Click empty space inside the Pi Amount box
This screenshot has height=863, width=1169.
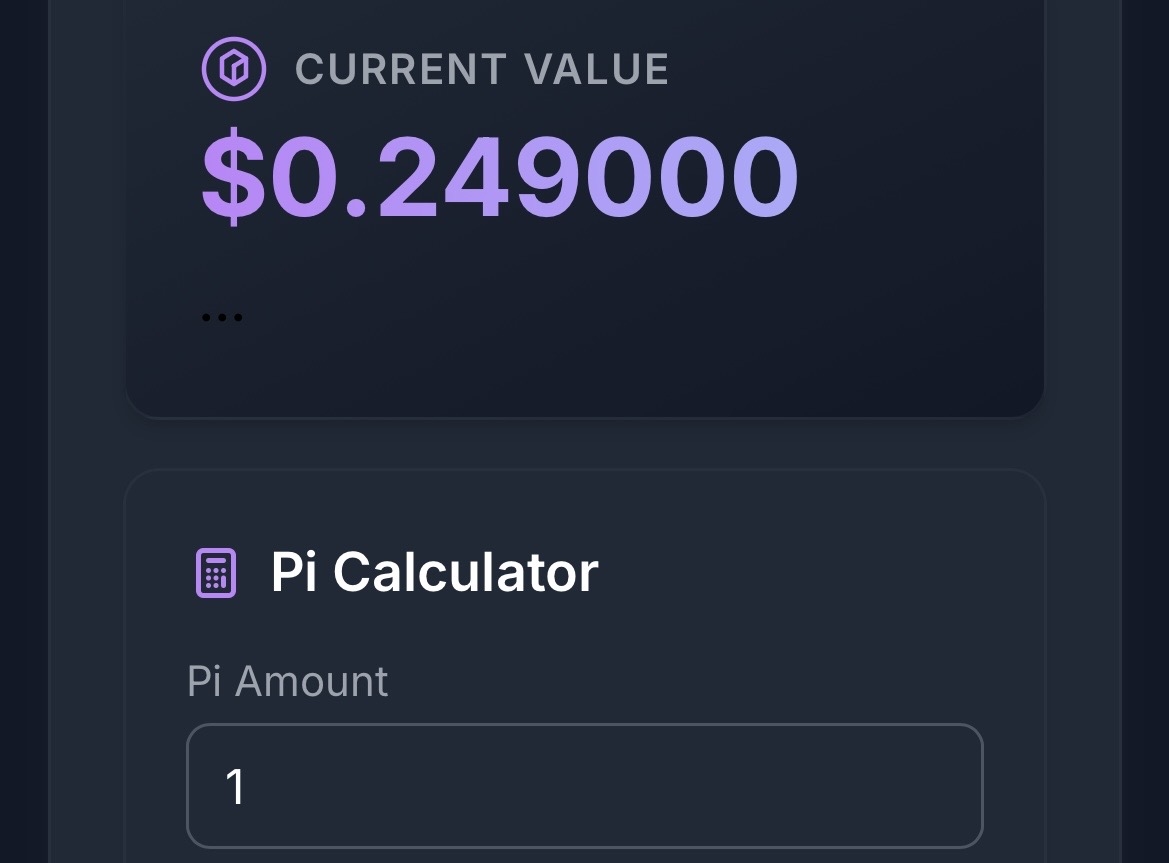click(700, 786)
